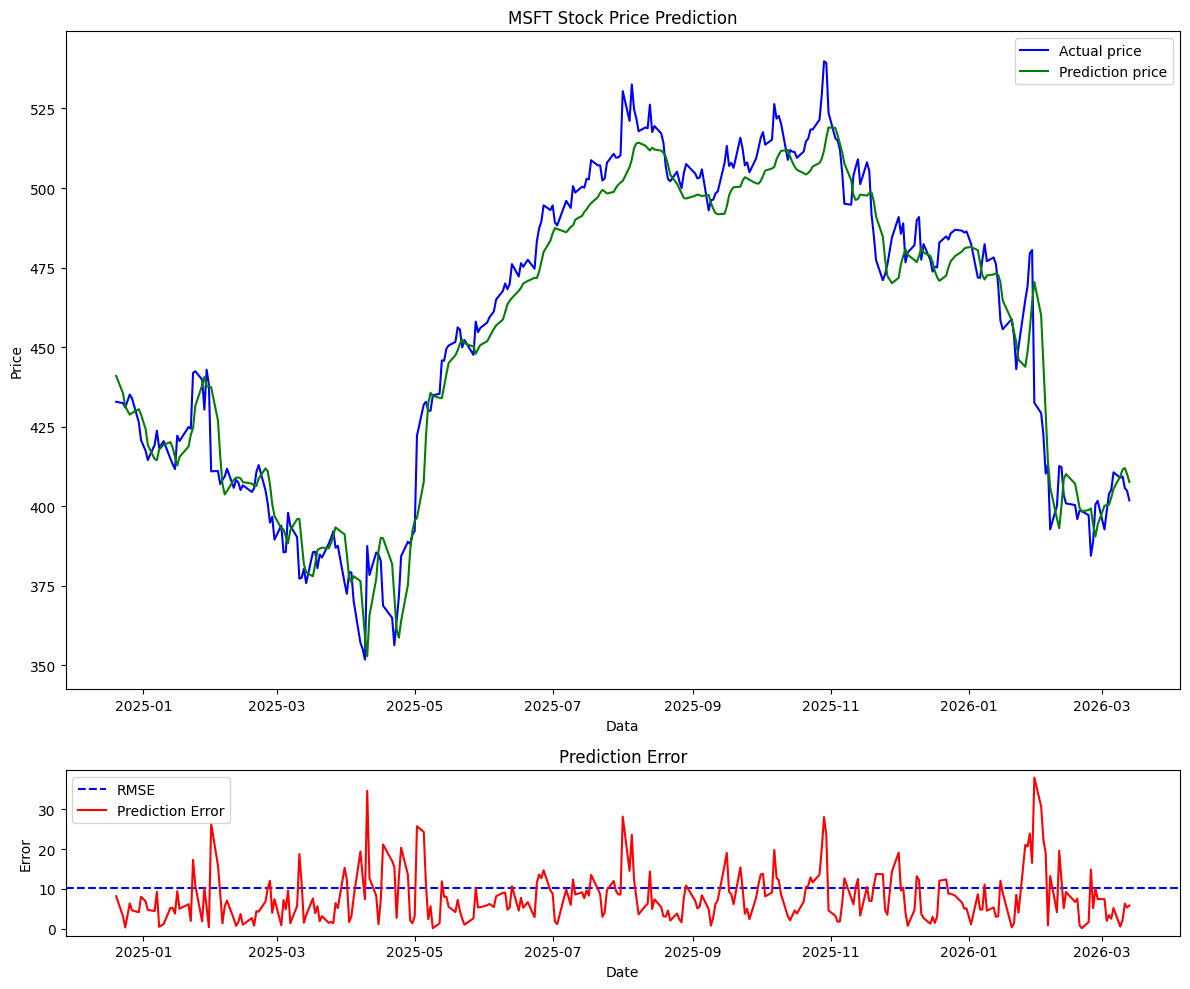The width and height of the screenshot is (1190, 989).
Task: Click the 'Prediction Error' subplot title
Action: click(x=622, y=757)
